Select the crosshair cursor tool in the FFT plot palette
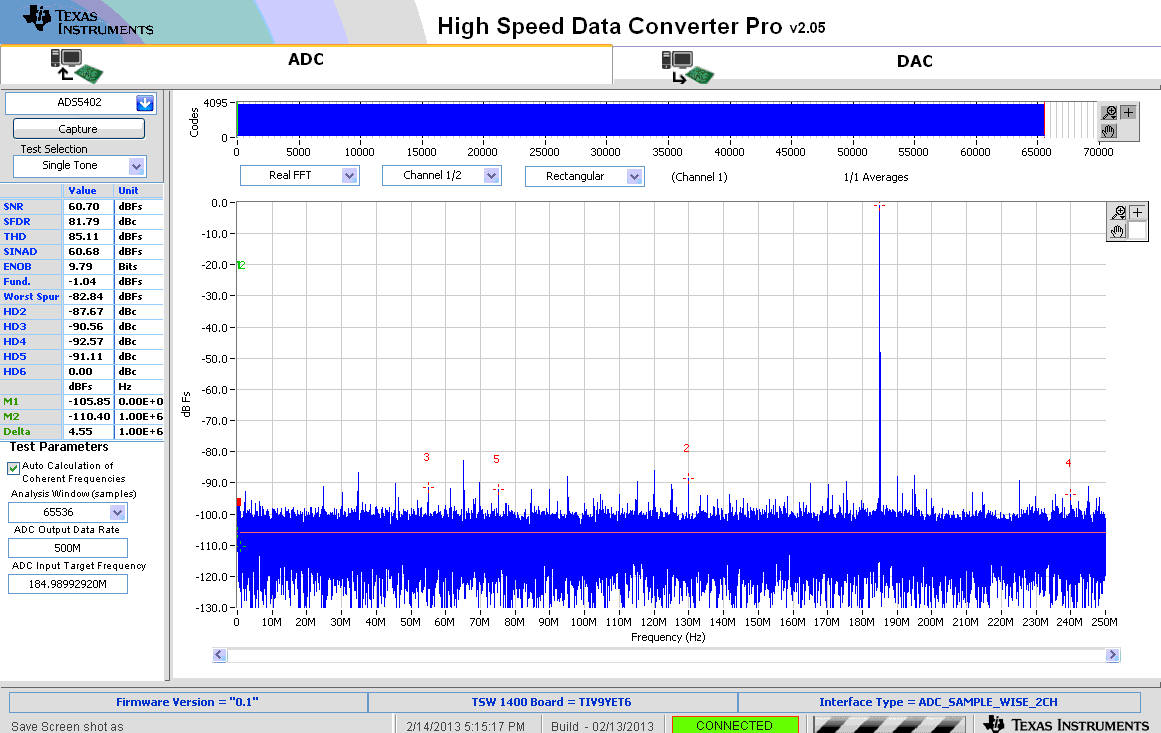The image size is (1161, 733). click(x=1137, y=212)
